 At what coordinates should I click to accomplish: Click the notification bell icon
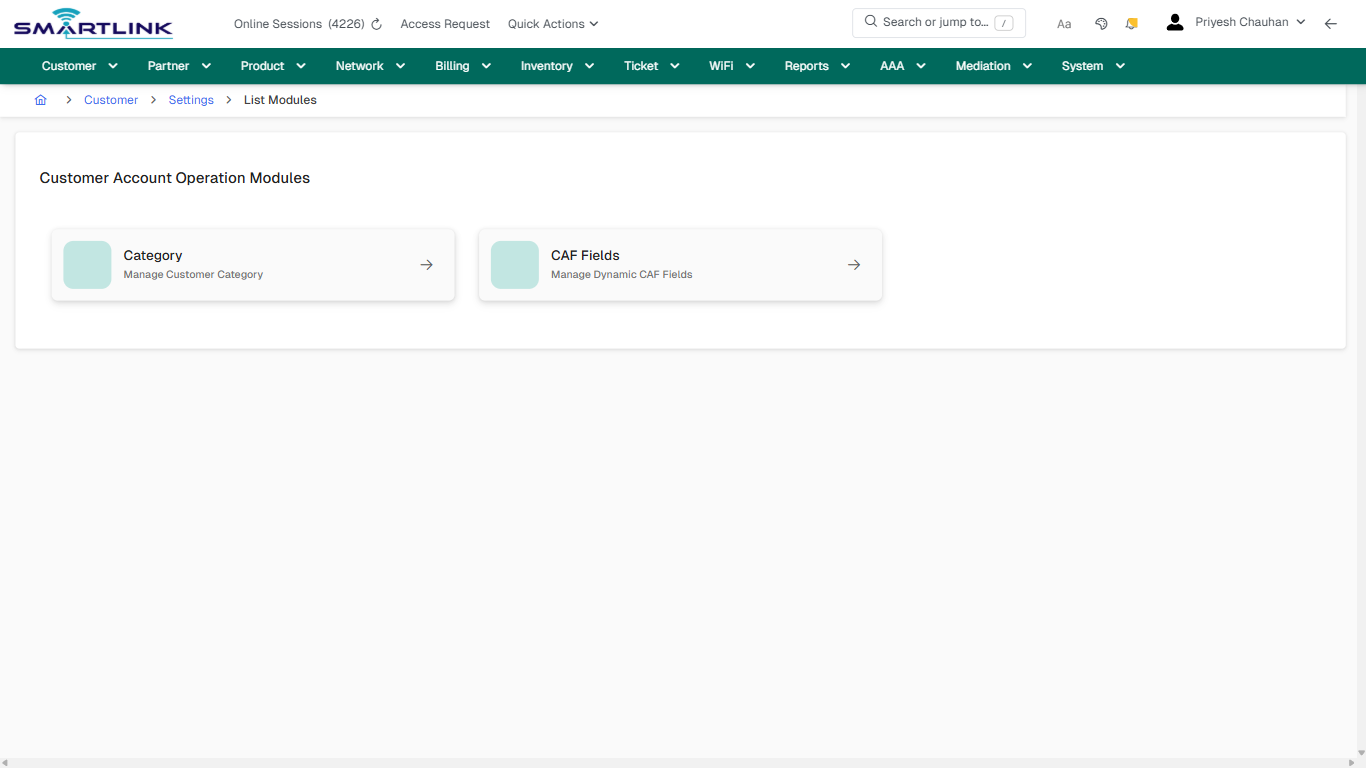(1131, 22)
